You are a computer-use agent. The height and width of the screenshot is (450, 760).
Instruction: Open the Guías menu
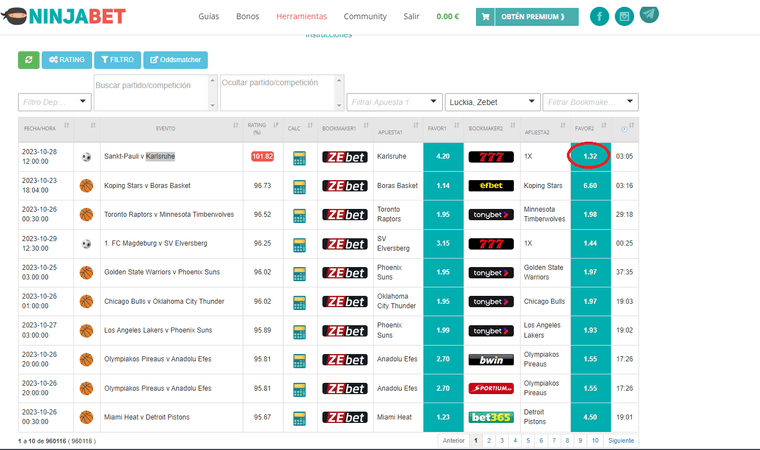[x=208, y=16]
